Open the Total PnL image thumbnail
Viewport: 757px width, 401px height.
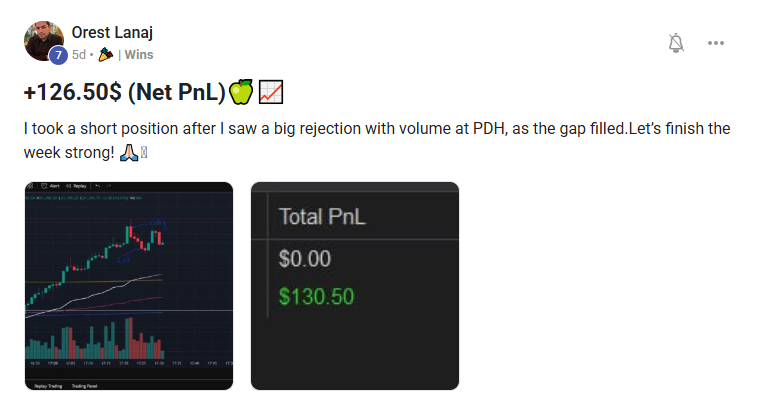click(x=355, y=286)
